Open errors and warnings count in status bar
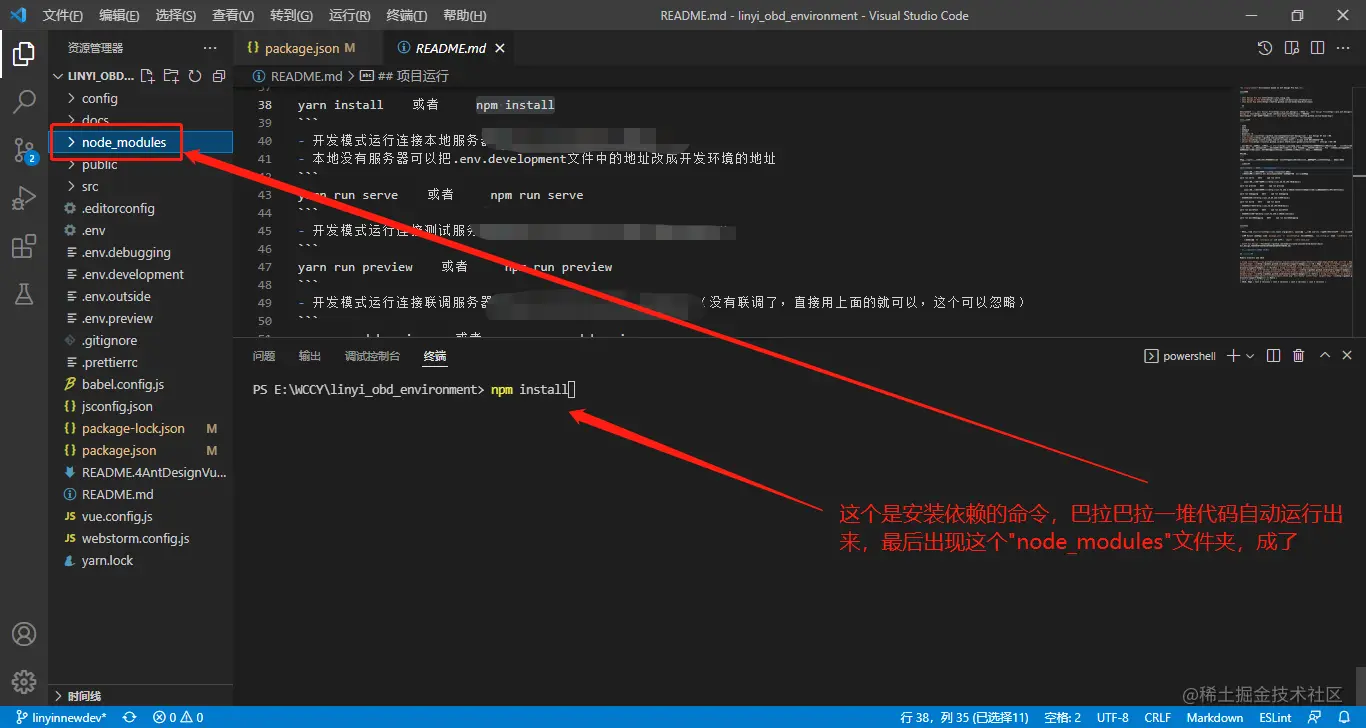Viewport: 1366px width, 728px height. click(178, 718)
